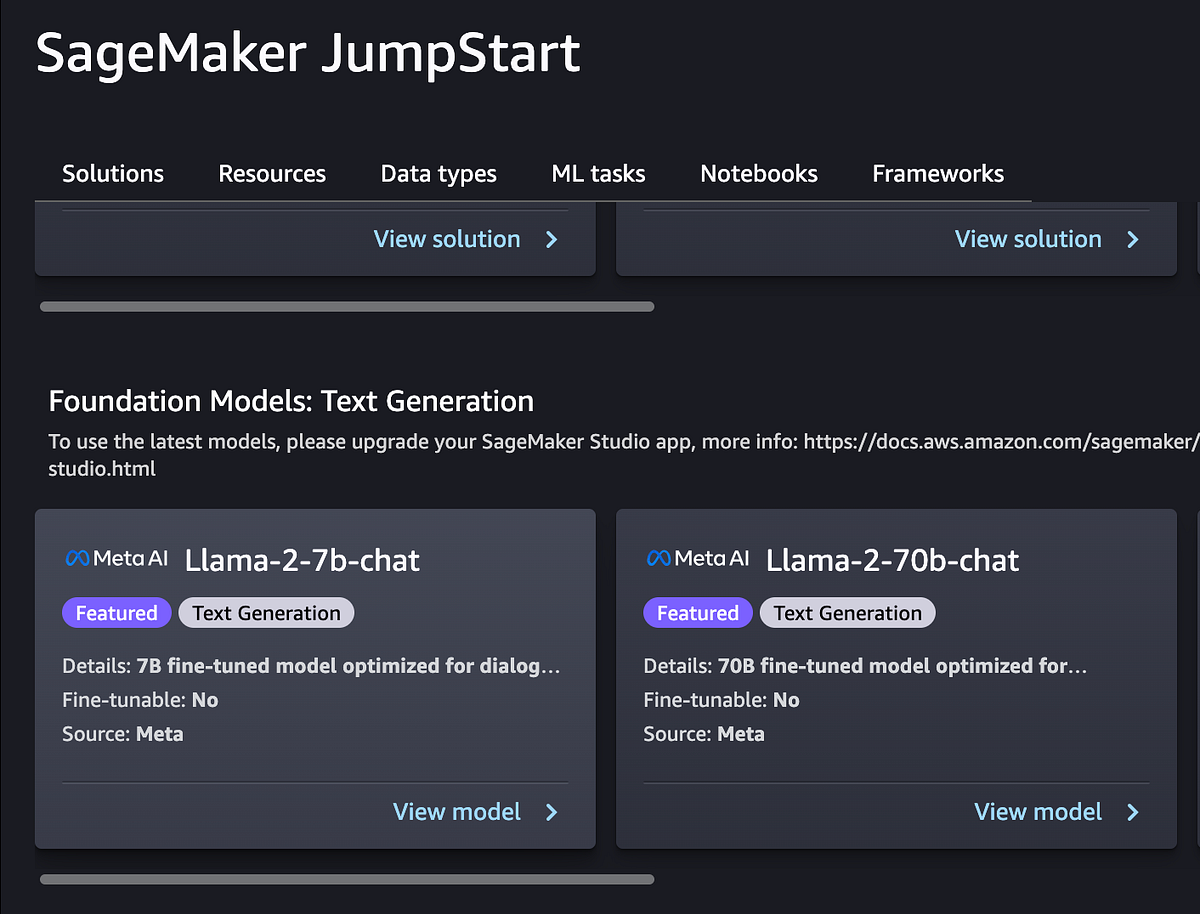The width and height of the screenshot is (1200, 914).
Task: Switch to the Notebooks tab
Action: (x=758, y=173)
